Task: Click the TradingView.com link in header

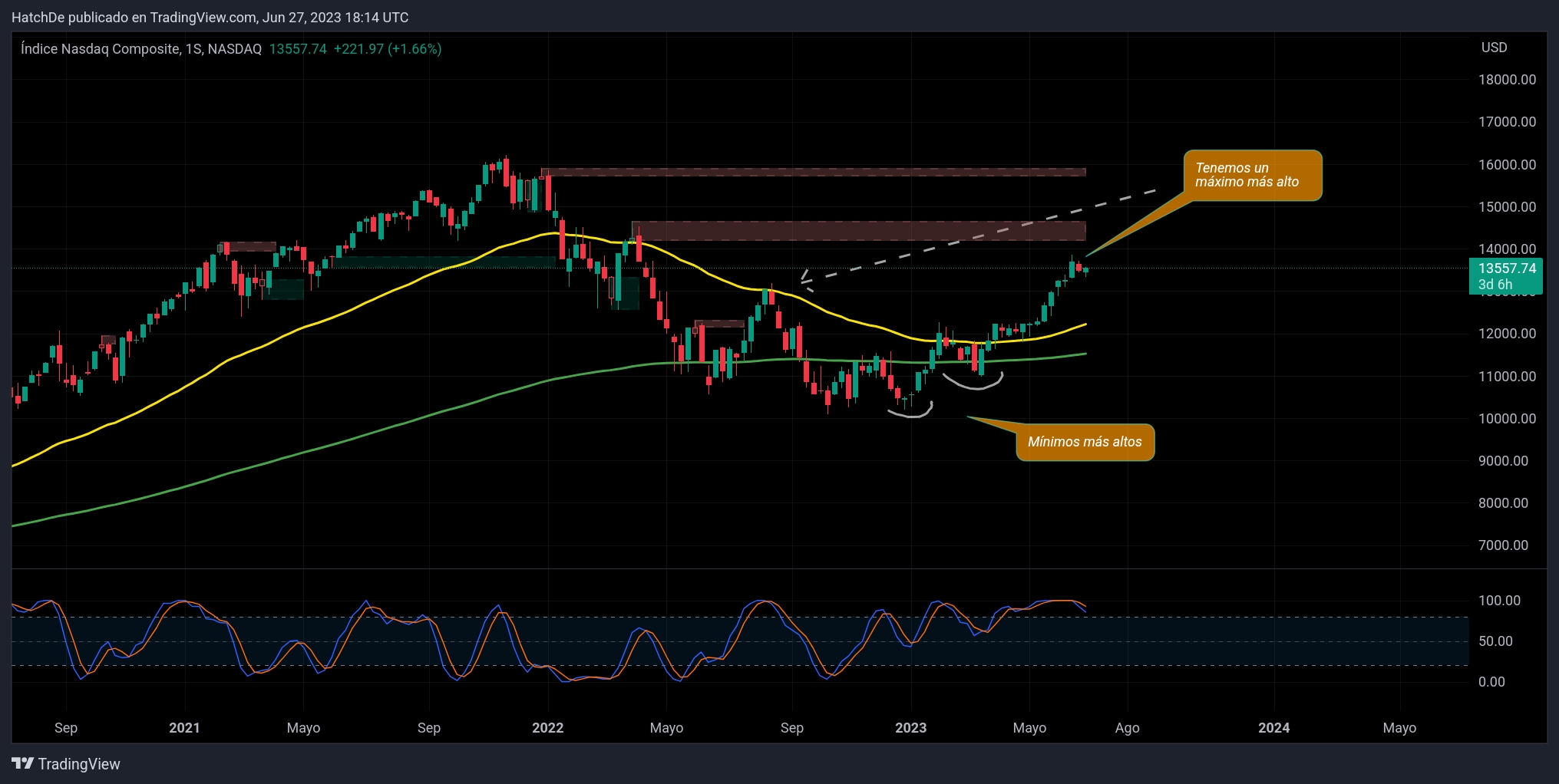Action: tap(202, 17)
